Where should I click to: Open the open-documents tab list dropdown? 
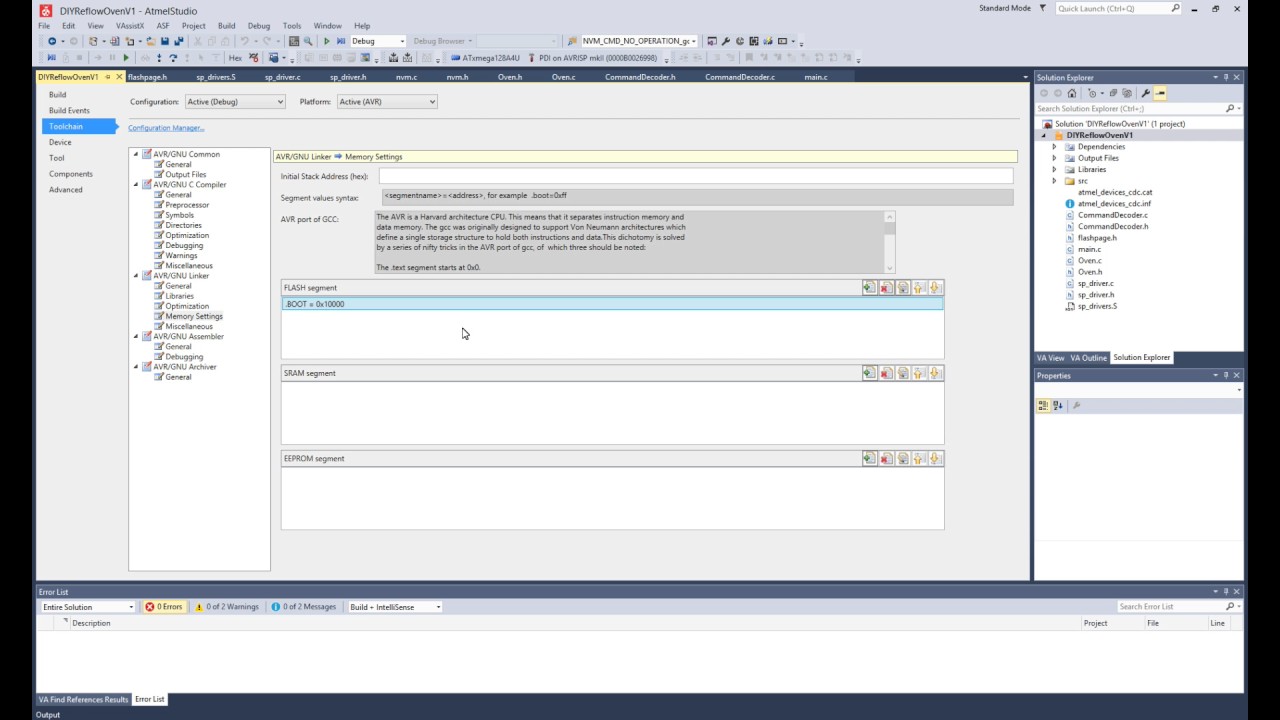pos(1025,77)
